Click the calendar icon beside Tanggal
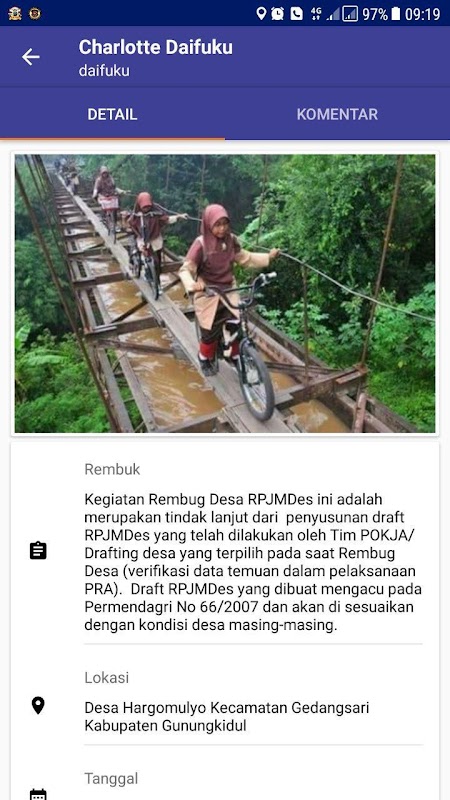The image size is (450, 800). click(38, 794)
